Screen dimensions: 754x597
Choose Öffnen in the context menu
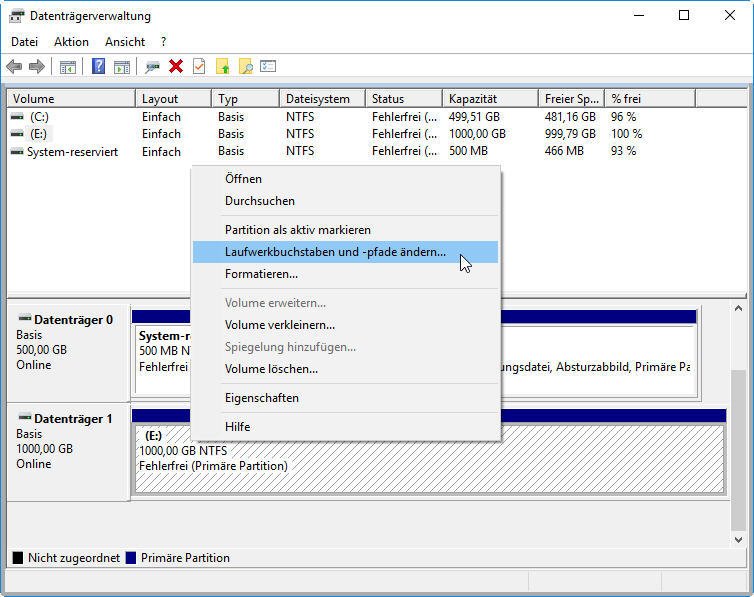345,179
